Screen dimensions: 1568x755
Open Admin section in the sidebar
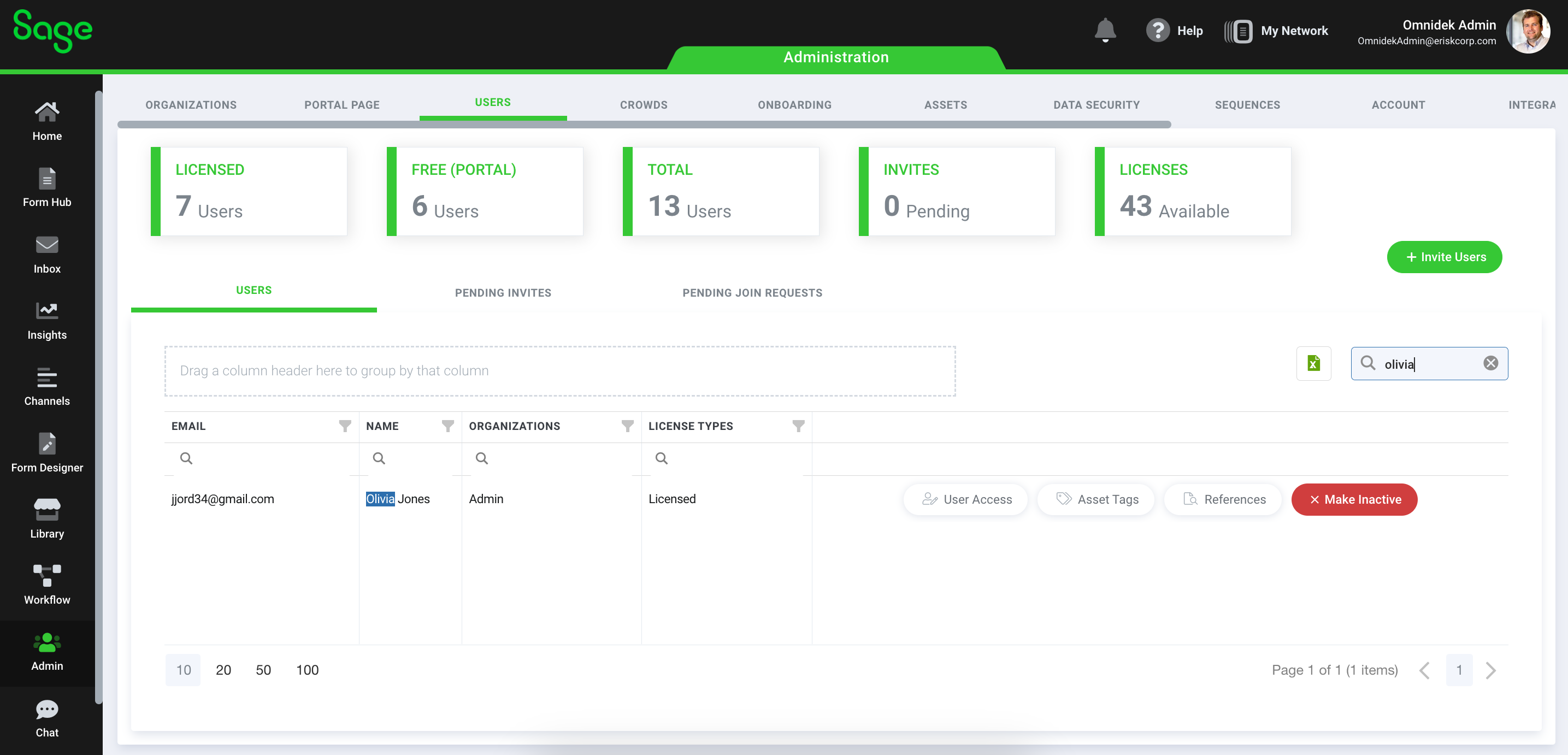[x=47, y=652]
